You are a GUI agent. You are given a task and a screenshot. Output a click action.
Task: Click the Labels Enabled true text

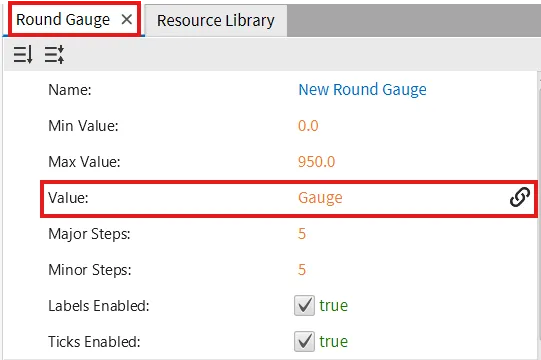click(334, 305)
